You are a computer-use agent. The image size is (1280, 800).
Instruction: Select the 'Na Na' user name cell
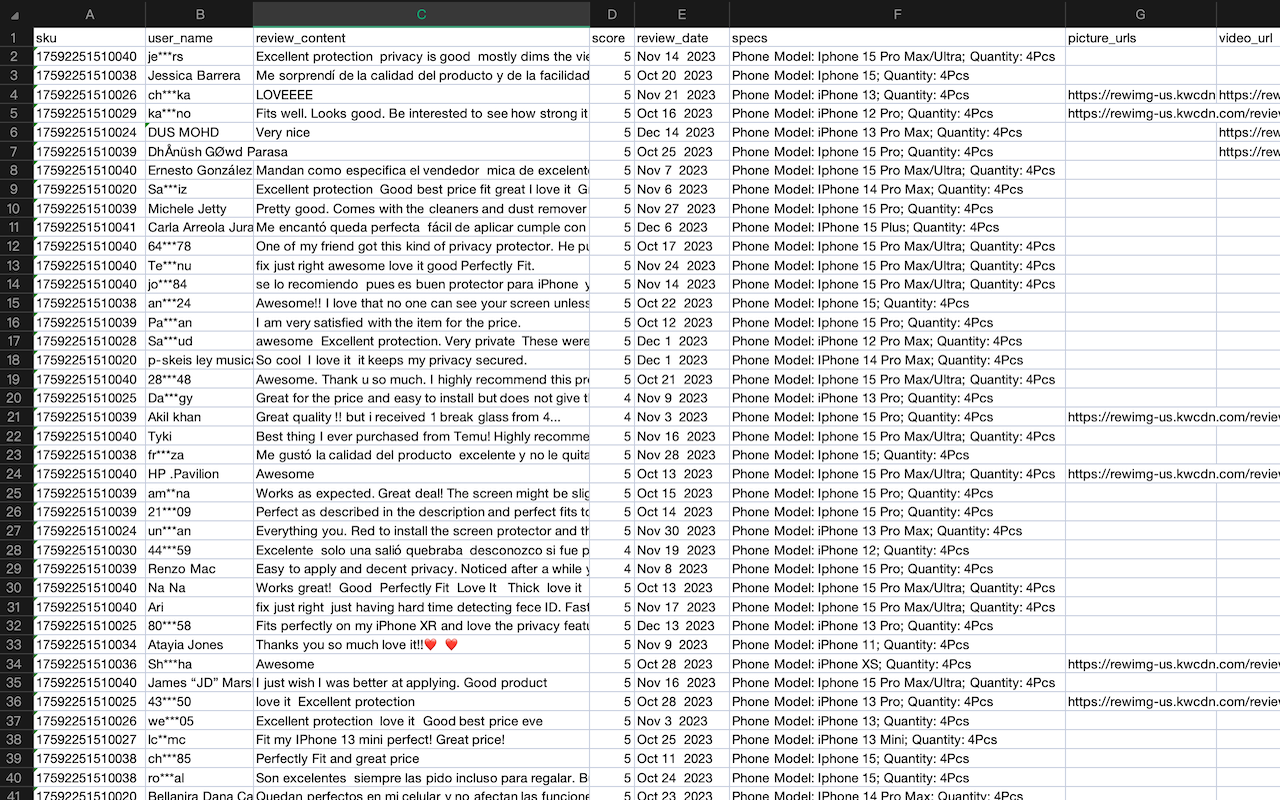tap(199, 588)
